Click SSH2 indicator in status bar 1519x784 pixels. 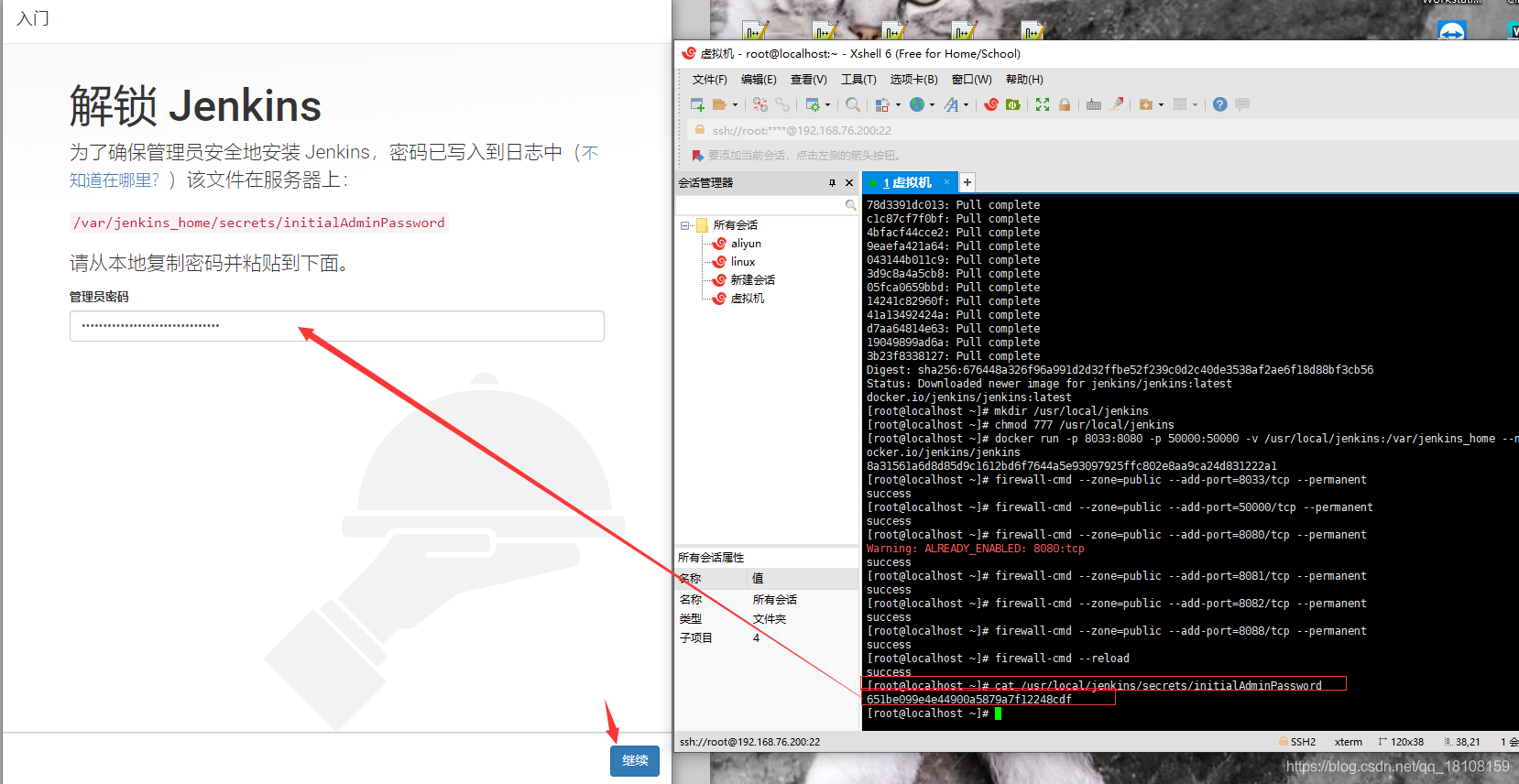[1296, 742]
